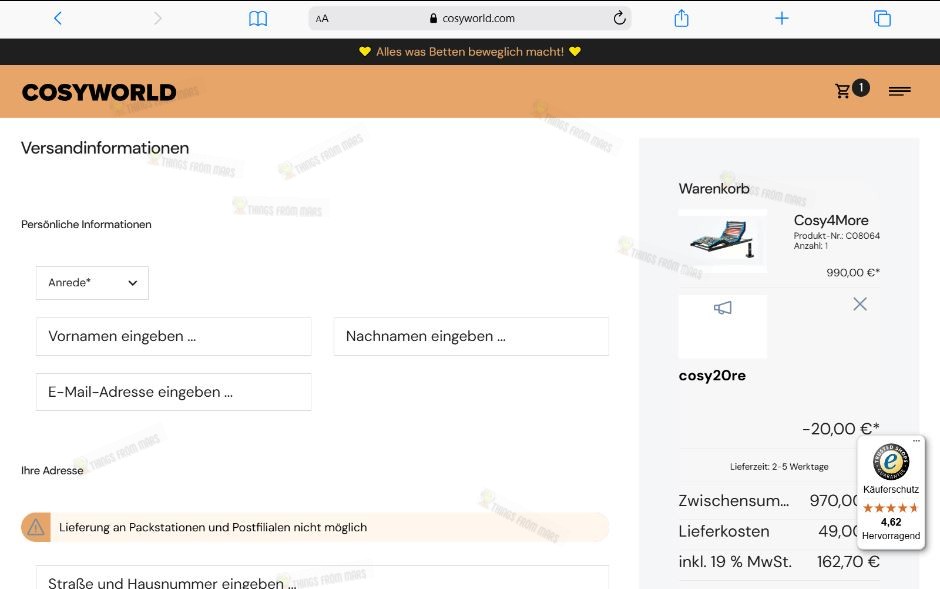
Task: Click the Cosy4More product thumbnail
Action: (x=722, y=241)
